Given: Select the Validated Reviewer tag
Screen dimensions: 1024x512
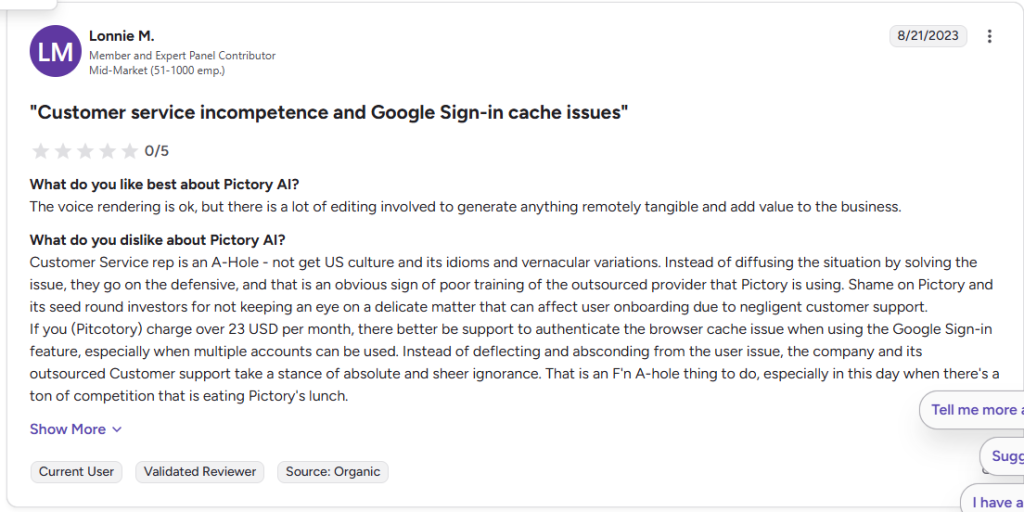Looking at the screenshot, I should pyautogui.click(x=200, y=471).
